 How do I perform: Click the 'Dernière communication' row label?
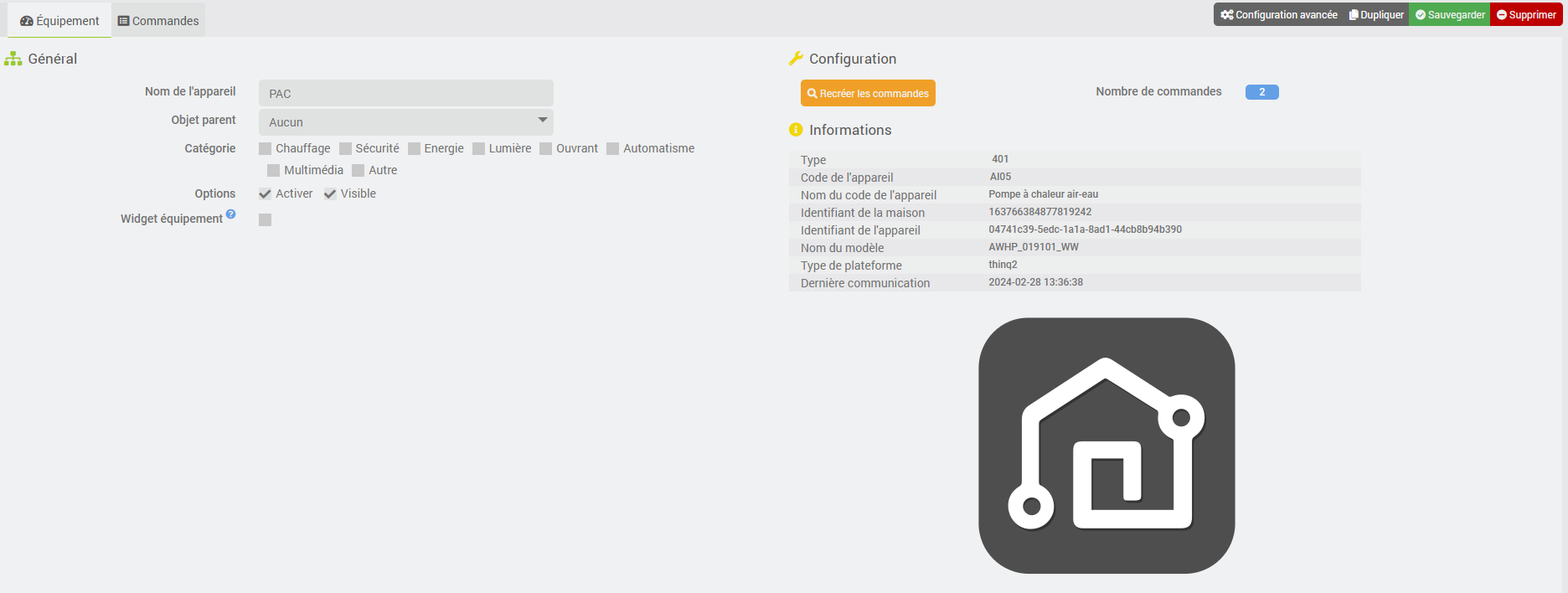[x=865, y=283]
